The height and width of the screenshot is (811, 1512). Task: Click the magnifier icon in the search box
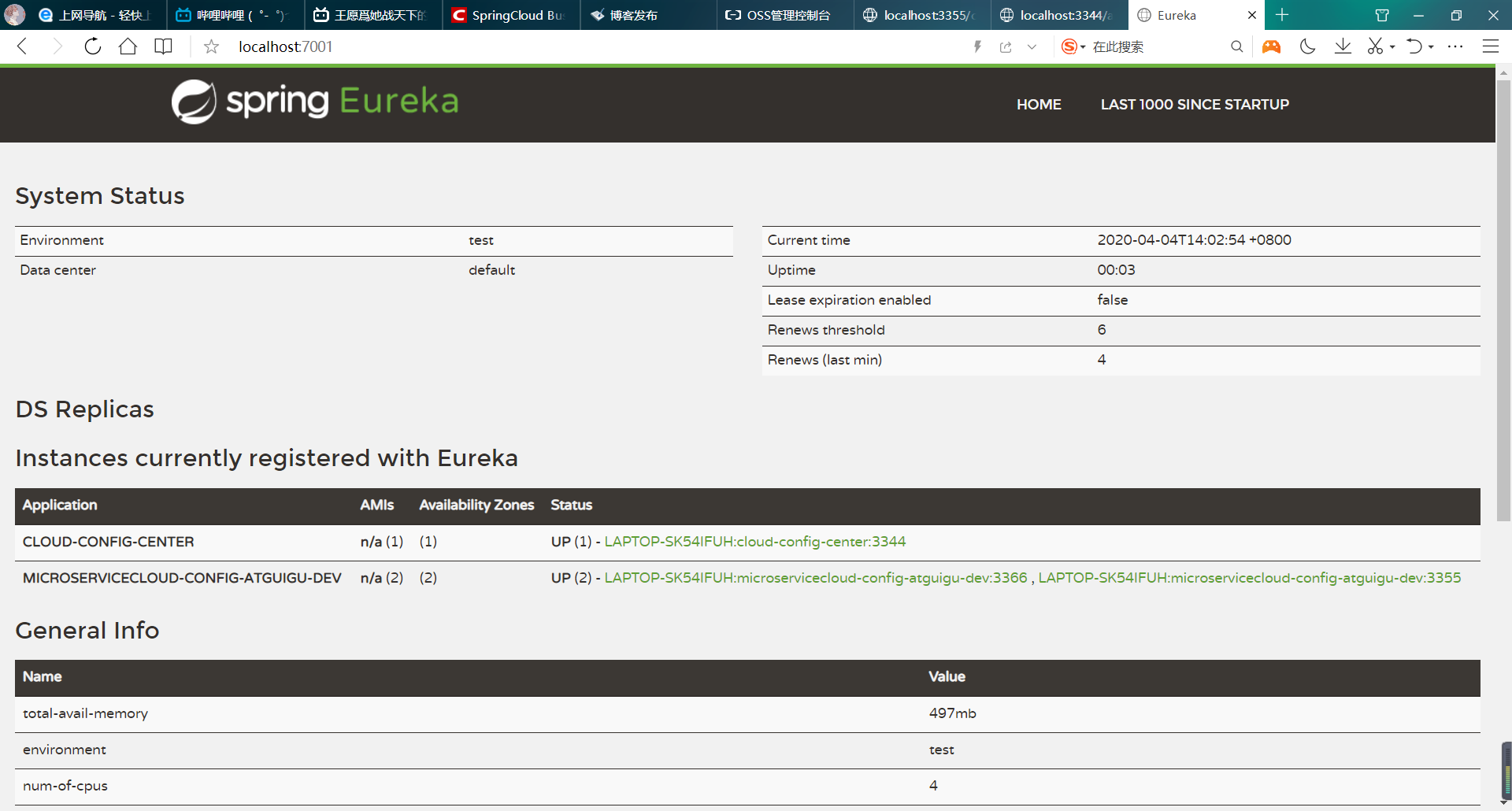pos(1236,46)
